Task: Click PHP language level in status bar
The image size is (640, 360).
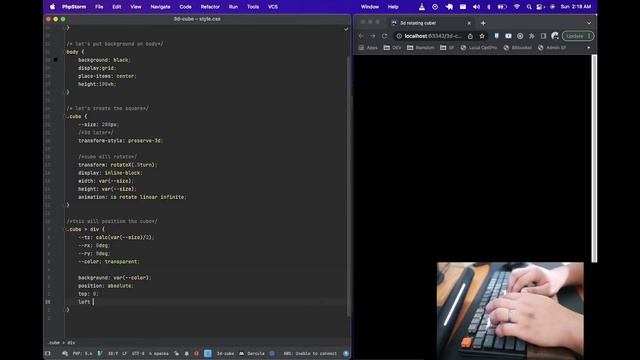Action: (x=82, y=353)
